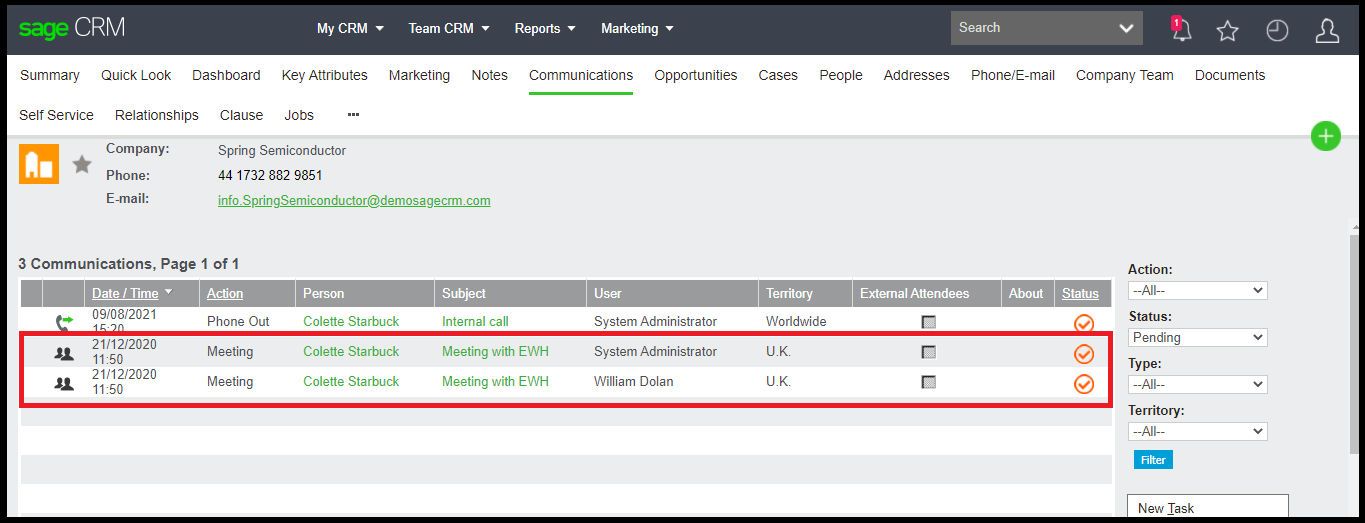Switch to the Opportunities tab
Viewport: 1365px width, 523px height.
coord(696,75)
